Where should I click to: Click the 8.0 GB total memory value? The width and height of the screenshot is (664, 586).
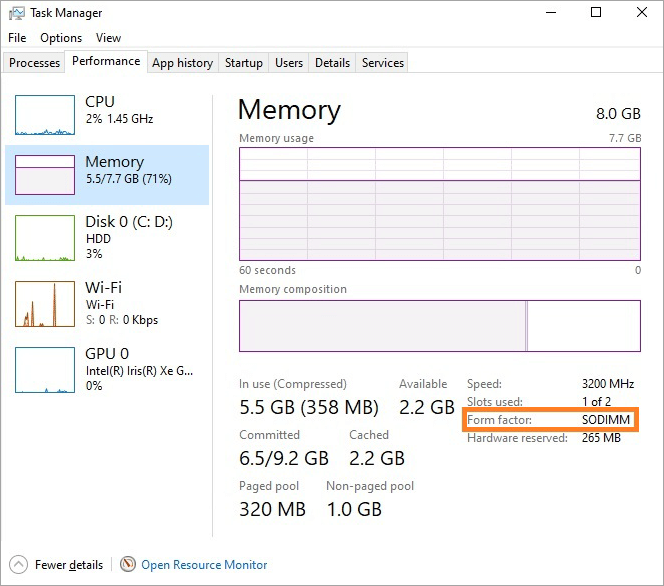618,113
